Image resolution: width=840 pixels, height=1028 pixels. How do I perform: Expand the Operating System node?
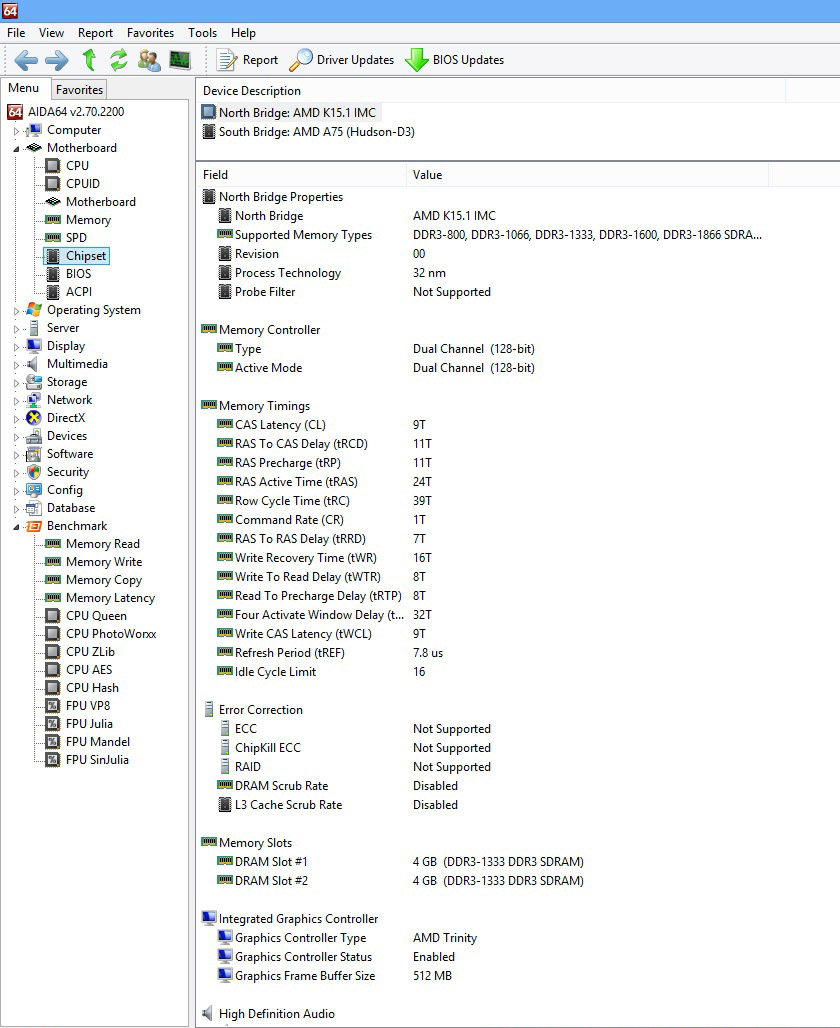(x=17, y=311)
